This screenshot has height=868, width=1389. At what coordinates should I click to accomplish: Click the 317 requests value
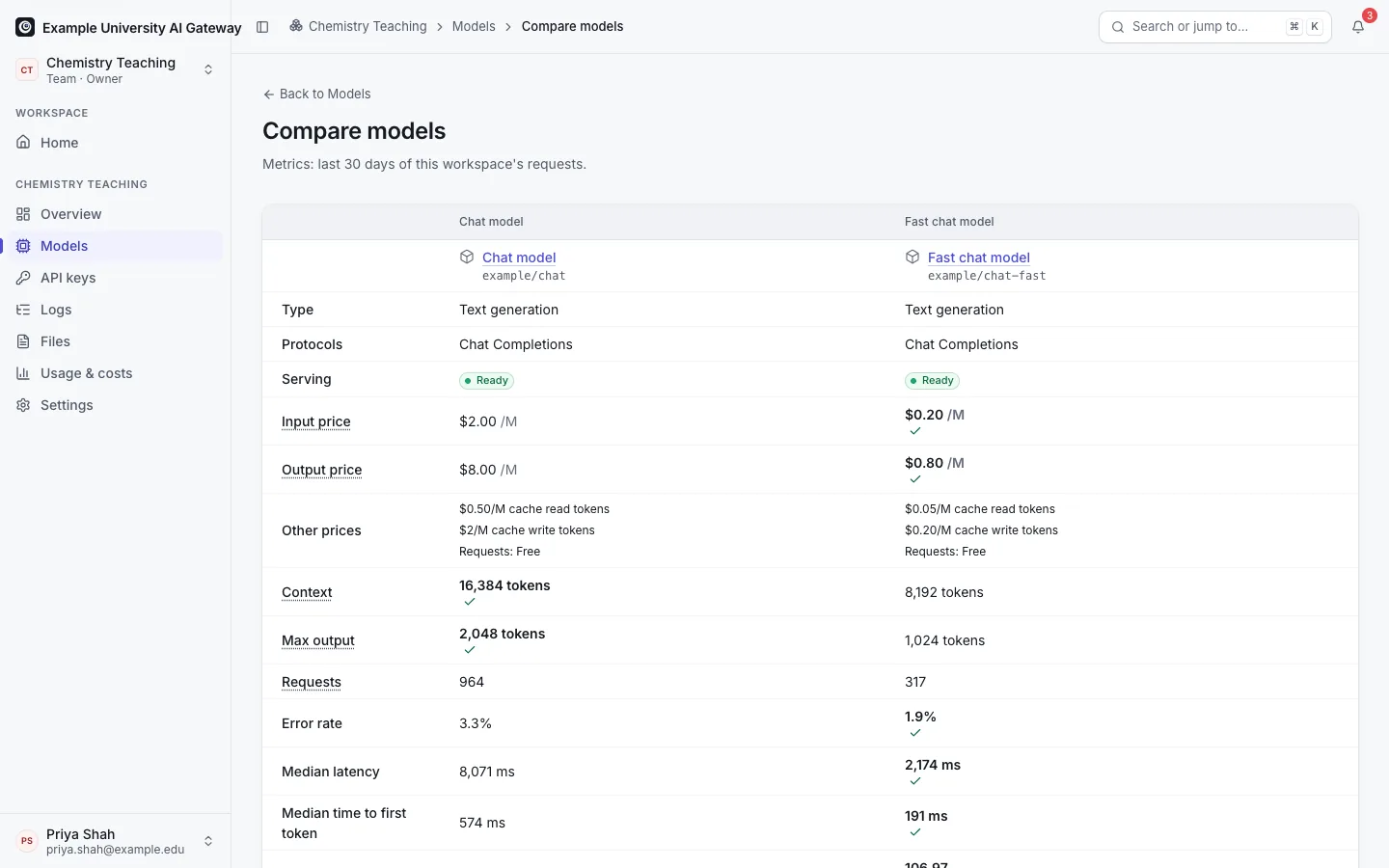915,682
